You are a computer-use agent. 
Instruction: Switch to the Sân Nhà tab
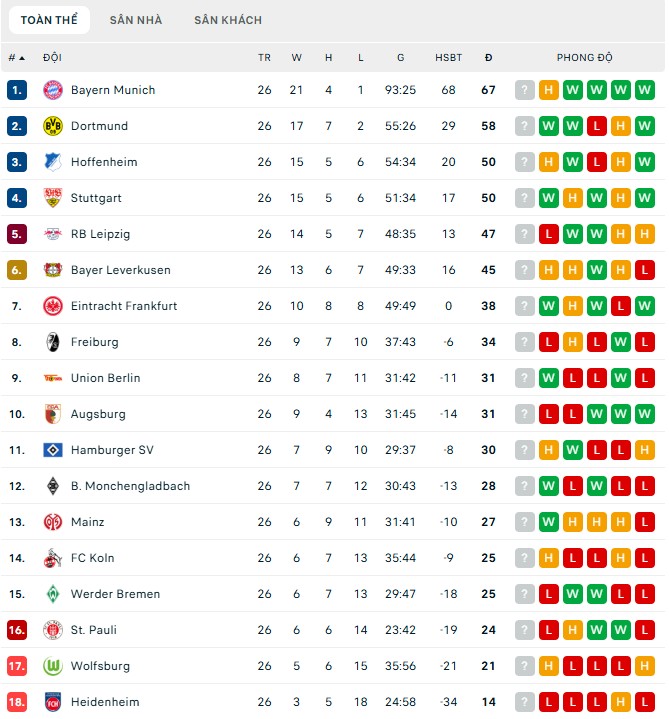tap(135, 20)
